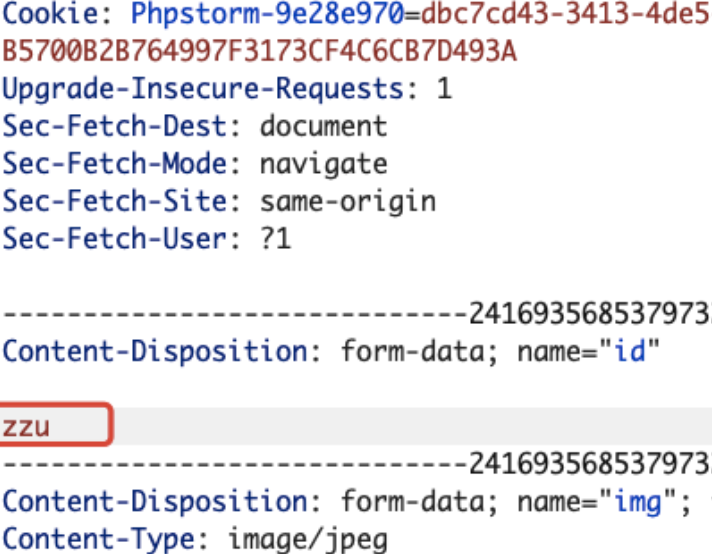Viewport: 712px width, 554px height.
Task: Click the second multipart boundary line
Action: tap(355, 465)
